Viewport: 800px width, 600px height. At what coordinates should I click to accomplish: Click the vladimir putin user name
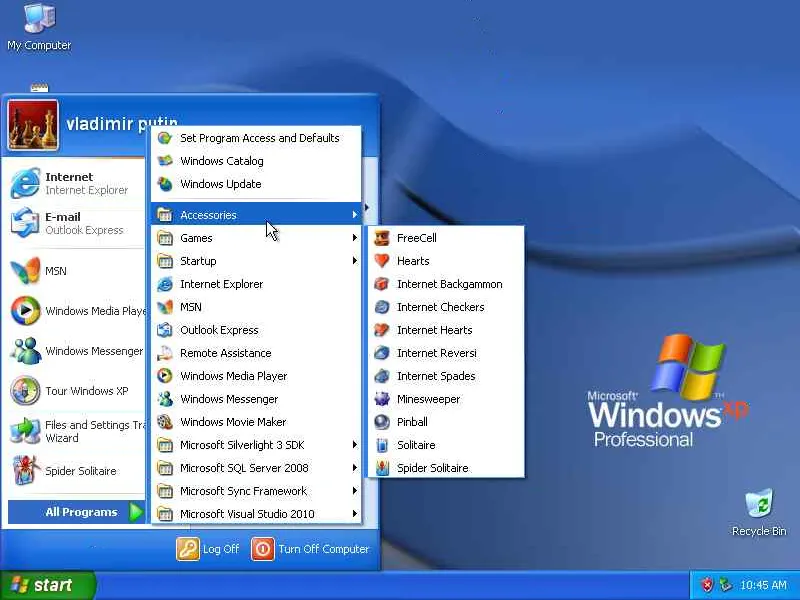[122, 123]
